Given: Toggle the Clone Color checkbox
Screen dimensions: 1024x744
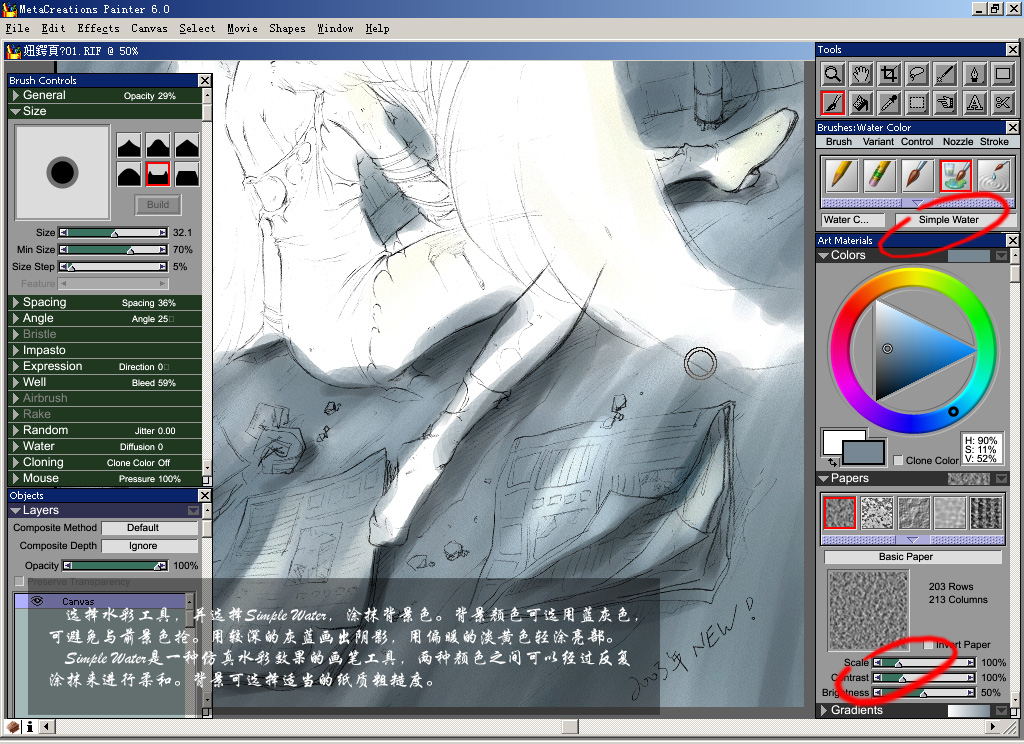Looking at the screenshot, I should click(x=898, y=460).
